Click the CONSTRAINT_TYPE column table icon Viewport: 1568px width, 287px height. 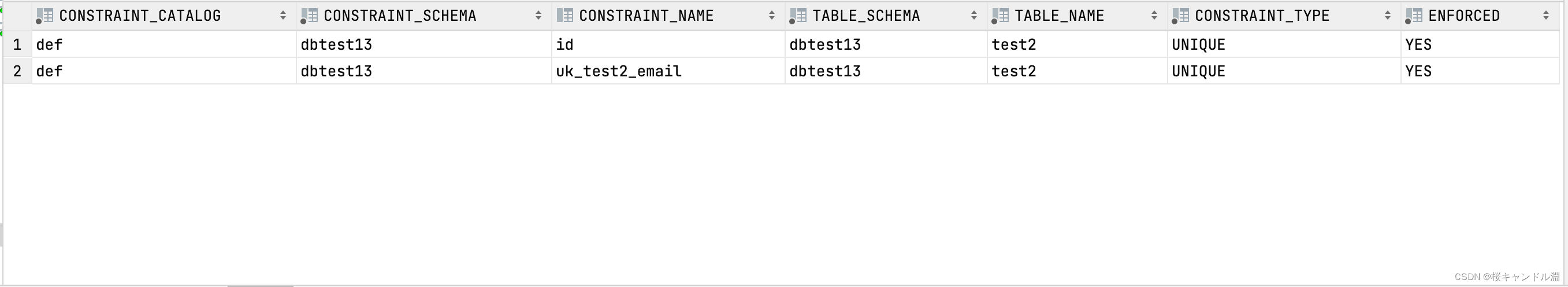click(x=1180, y=16)
